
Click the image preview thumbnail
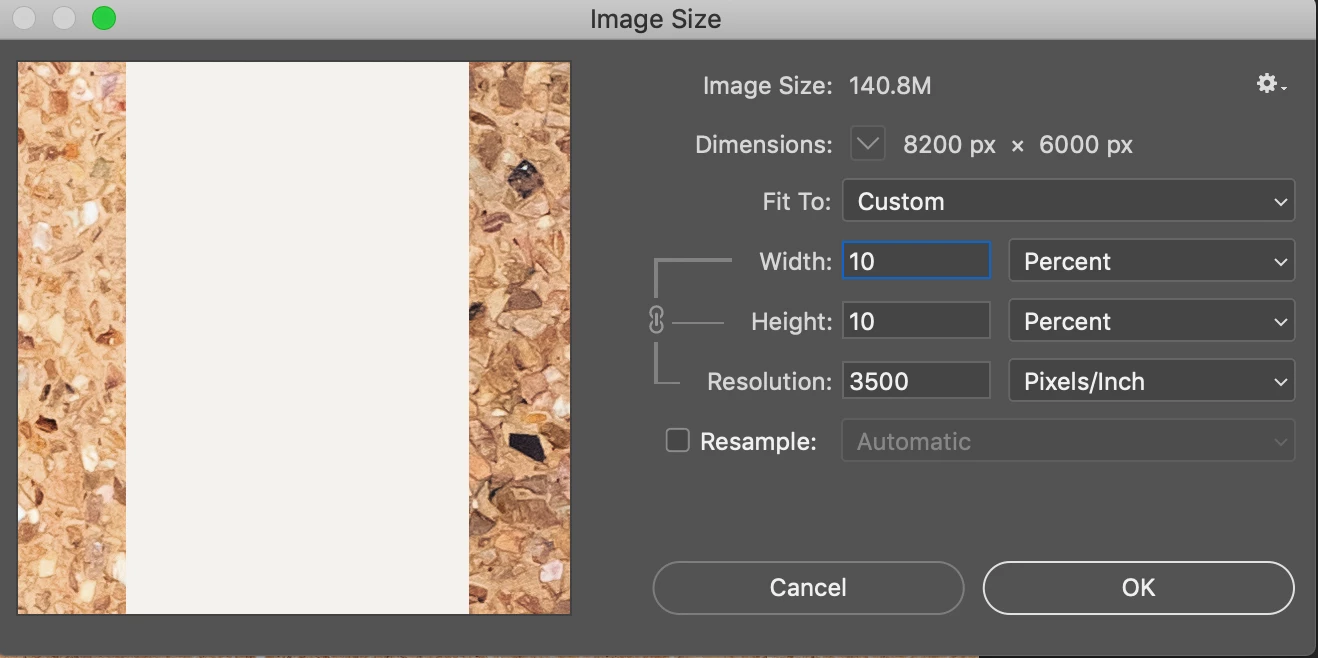(294, 338)
